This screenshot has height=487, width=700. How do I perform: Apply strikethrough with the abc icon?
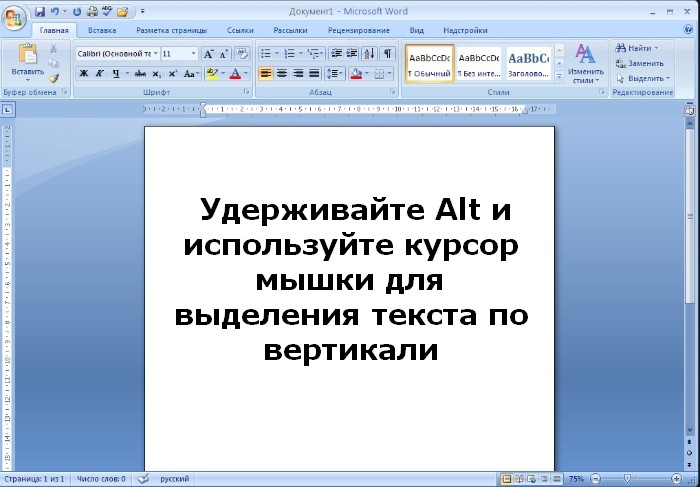click(x=140, y=74)
